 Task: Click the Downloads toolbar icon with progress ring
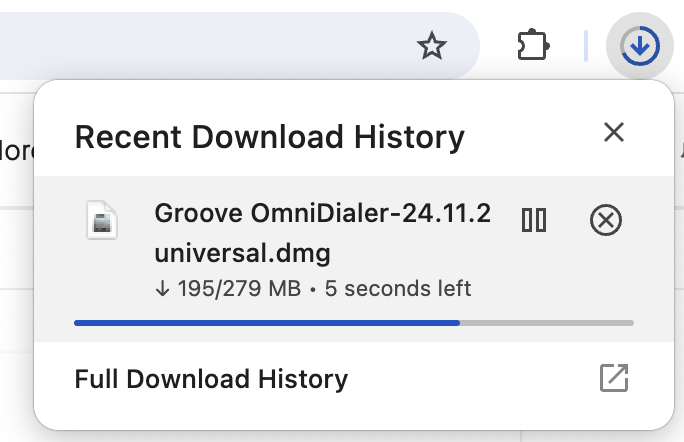640,46
